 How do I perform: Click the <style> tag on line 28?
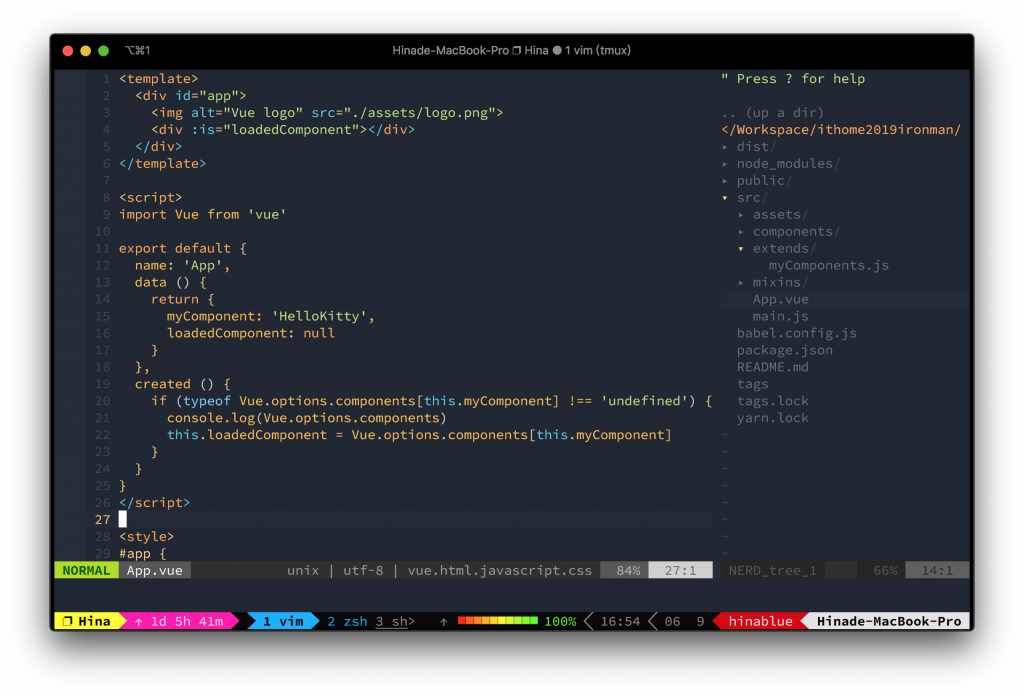[x=146, y=536]
